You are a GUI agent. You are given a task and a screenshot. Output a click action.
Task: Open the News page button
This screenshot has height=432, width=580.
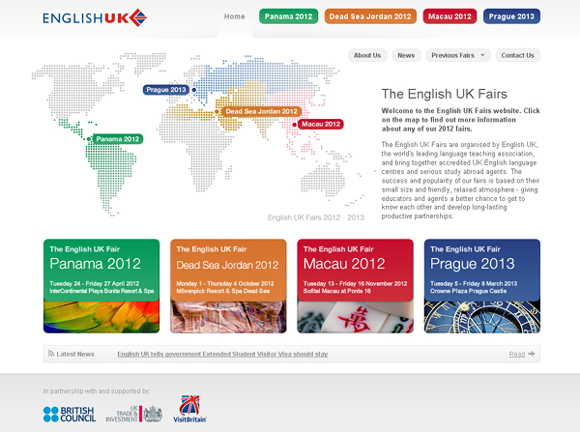click(406, 55)
